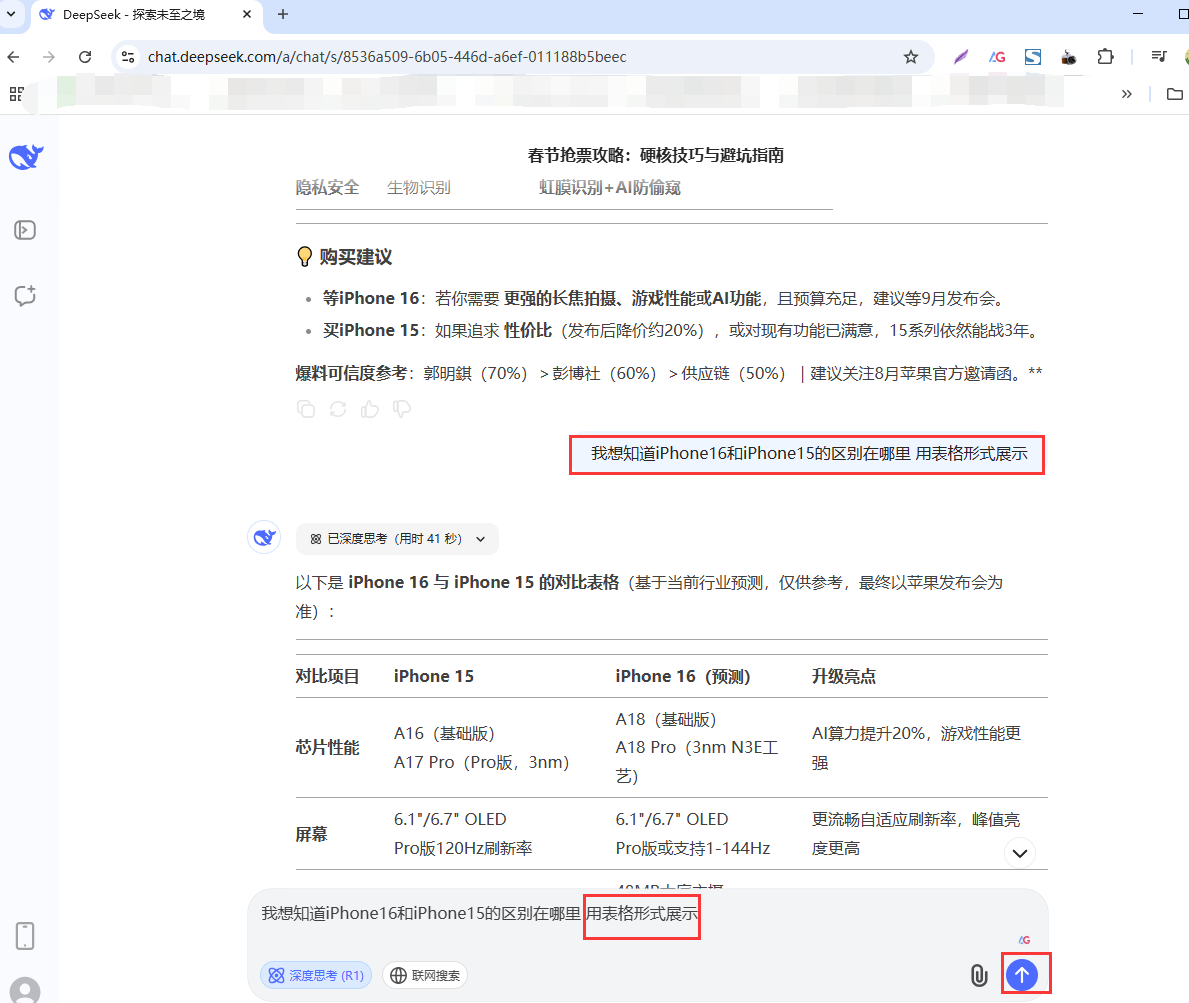Click the iPhone 15 column header

pyautogui.click(x=434, y=676)
